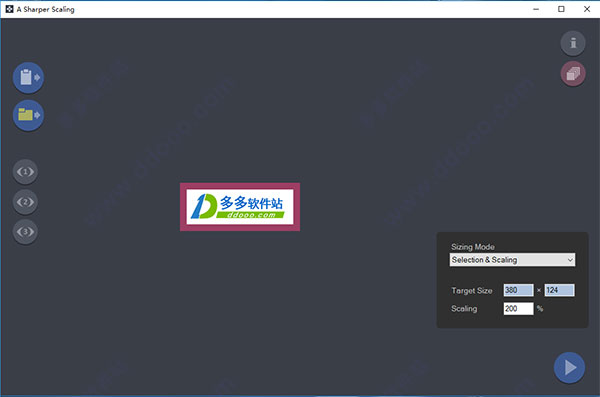Toggle view mode 3 eye icon
This screenshot has width=600, height=397.
point(25,232)
